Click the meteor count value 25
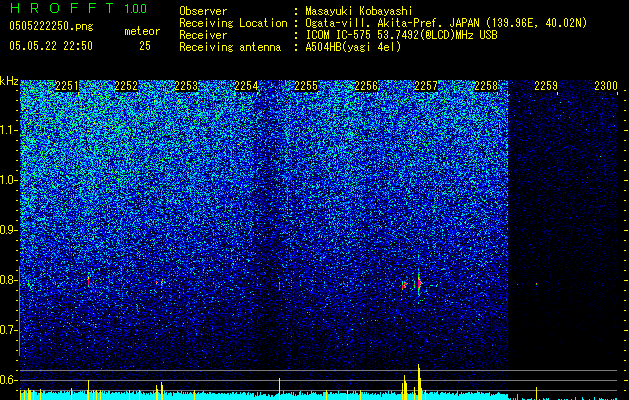This screenshot has height=400, width=629. point(145,46)
